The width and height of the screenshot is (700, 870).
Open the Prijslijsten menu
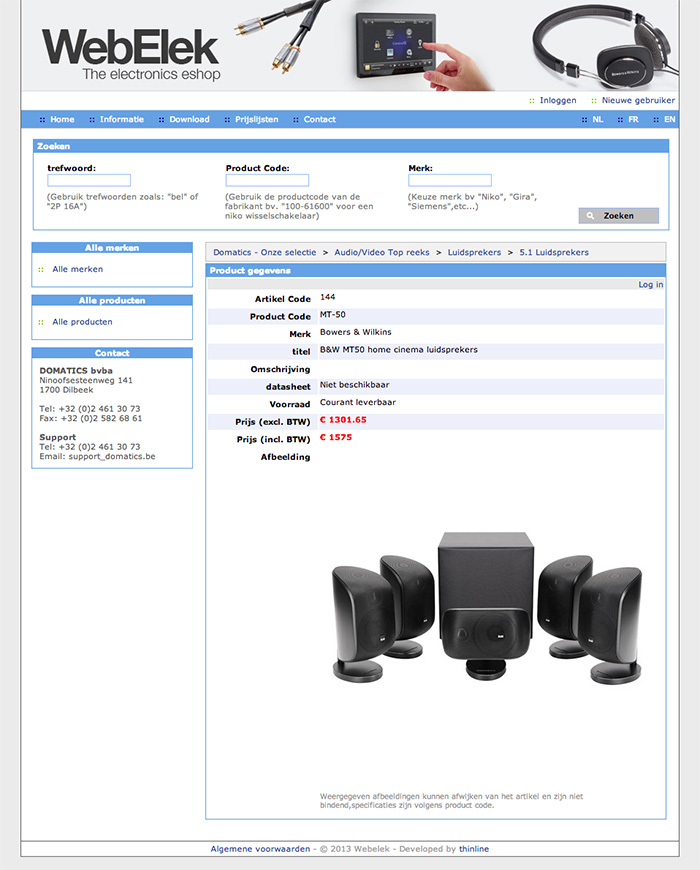(256, 119)
